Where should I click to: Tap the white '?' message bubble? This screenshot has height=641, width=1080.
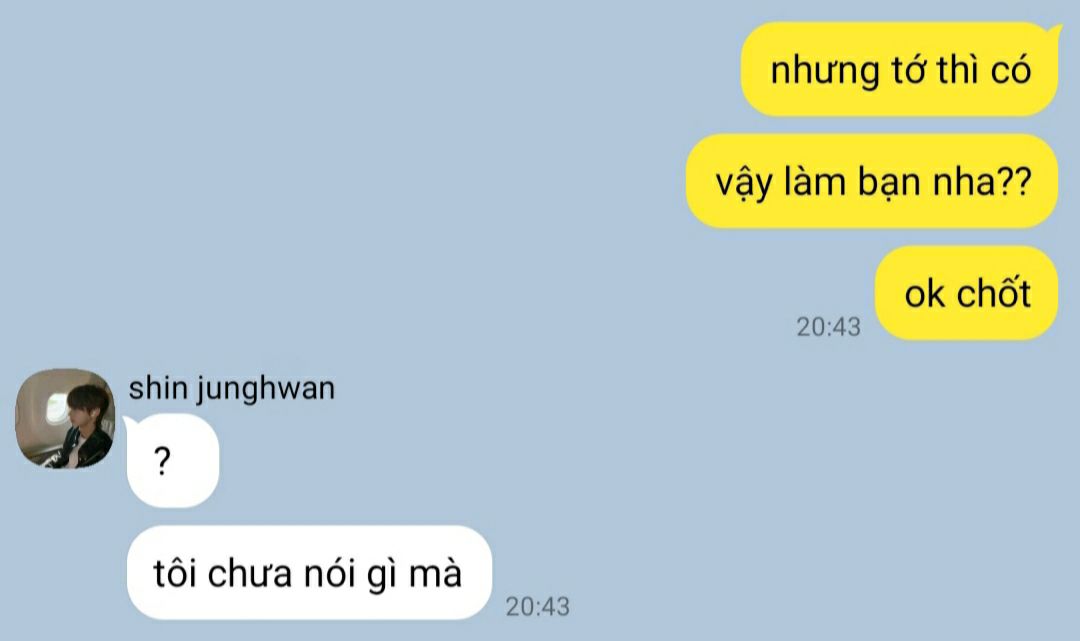click(x=173, y=461)
